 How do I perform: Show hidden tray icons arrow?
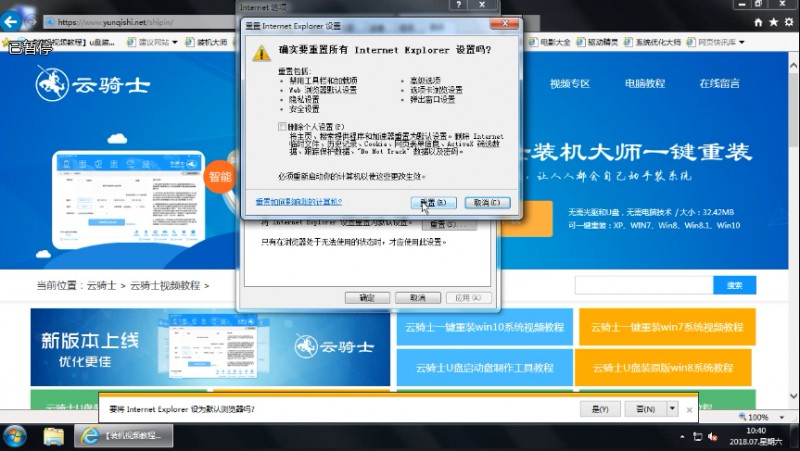tap(682, 437)
